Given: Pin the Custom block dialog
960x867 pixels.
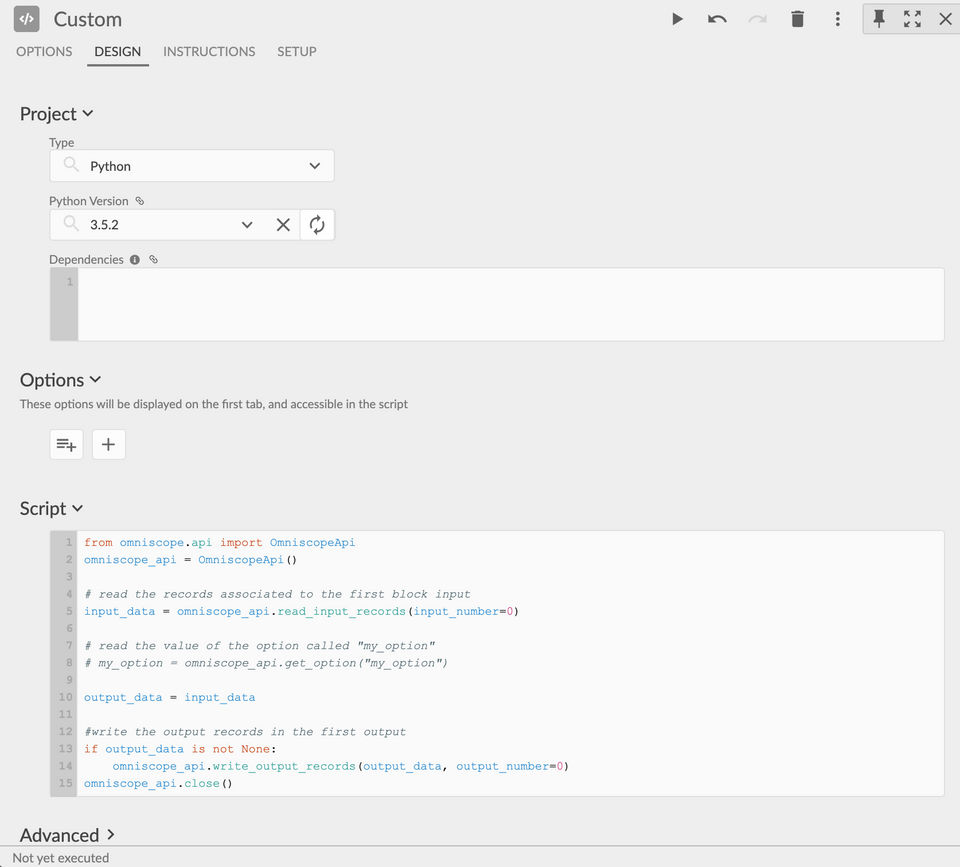Looking at the screenshot, I should point(879,19).
